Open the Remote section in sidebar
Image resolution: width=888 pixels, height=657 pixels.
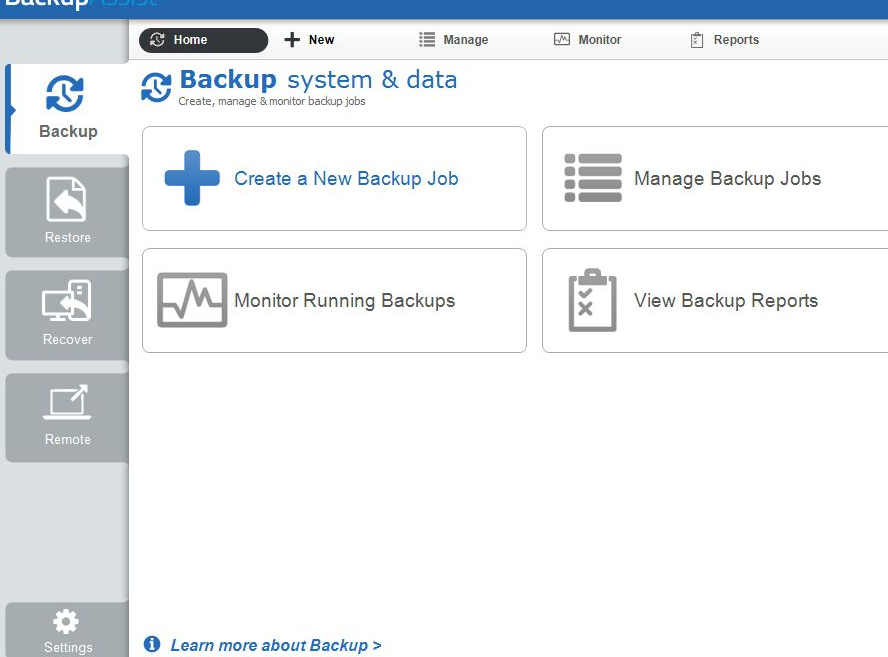(x=67, y=416)
